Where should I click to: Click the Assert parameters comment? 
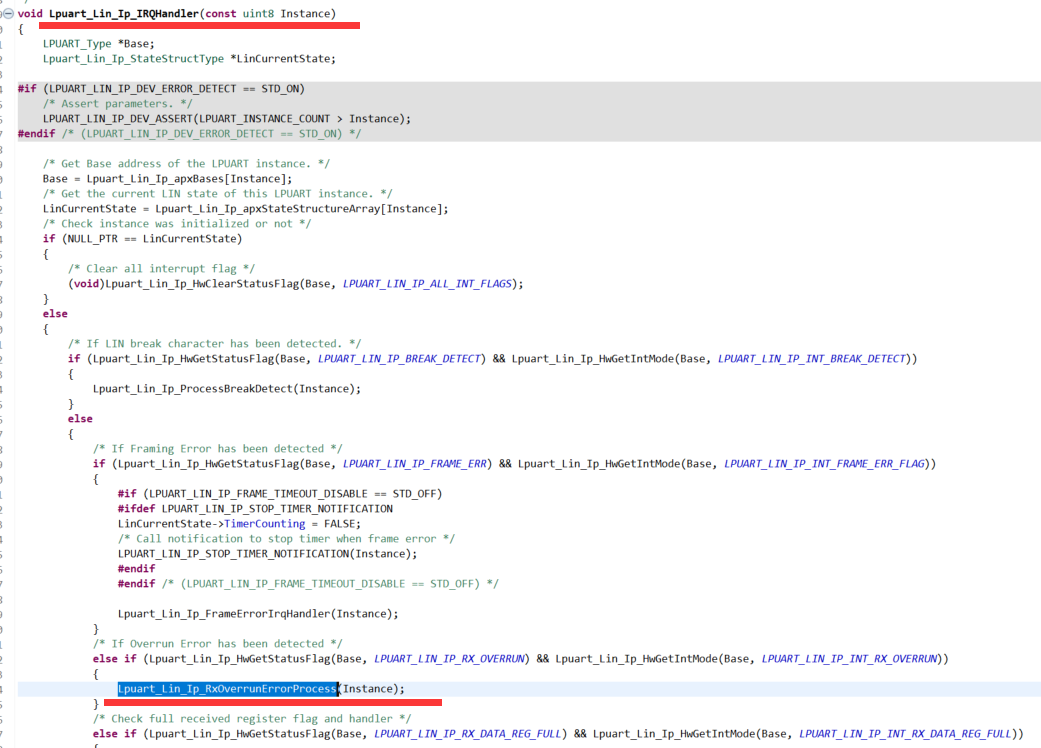[x=118, y=104]
